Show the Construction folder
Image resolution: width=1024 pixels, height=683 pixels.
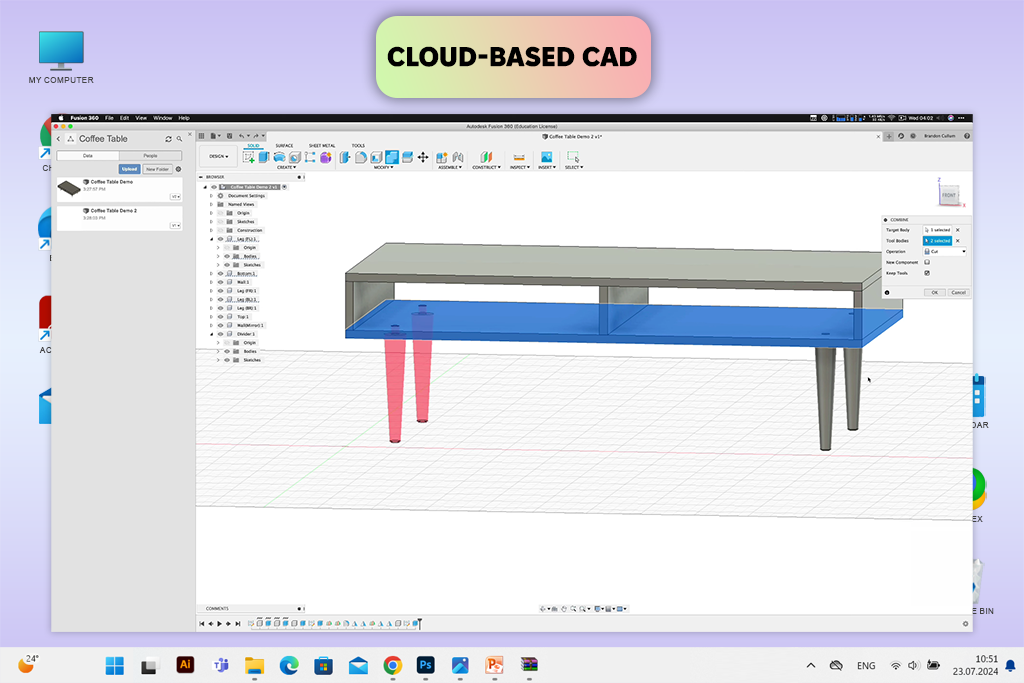click(x=221, y=230)
